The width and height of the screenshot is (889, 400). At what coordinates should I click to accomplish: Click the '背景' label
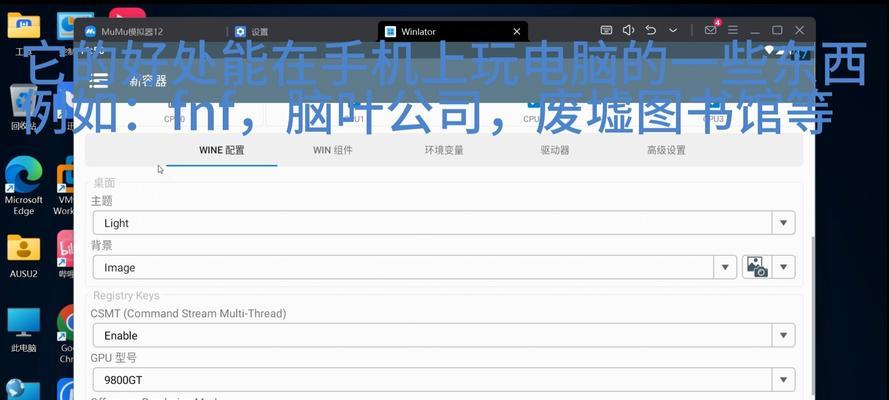pos(102,245)
